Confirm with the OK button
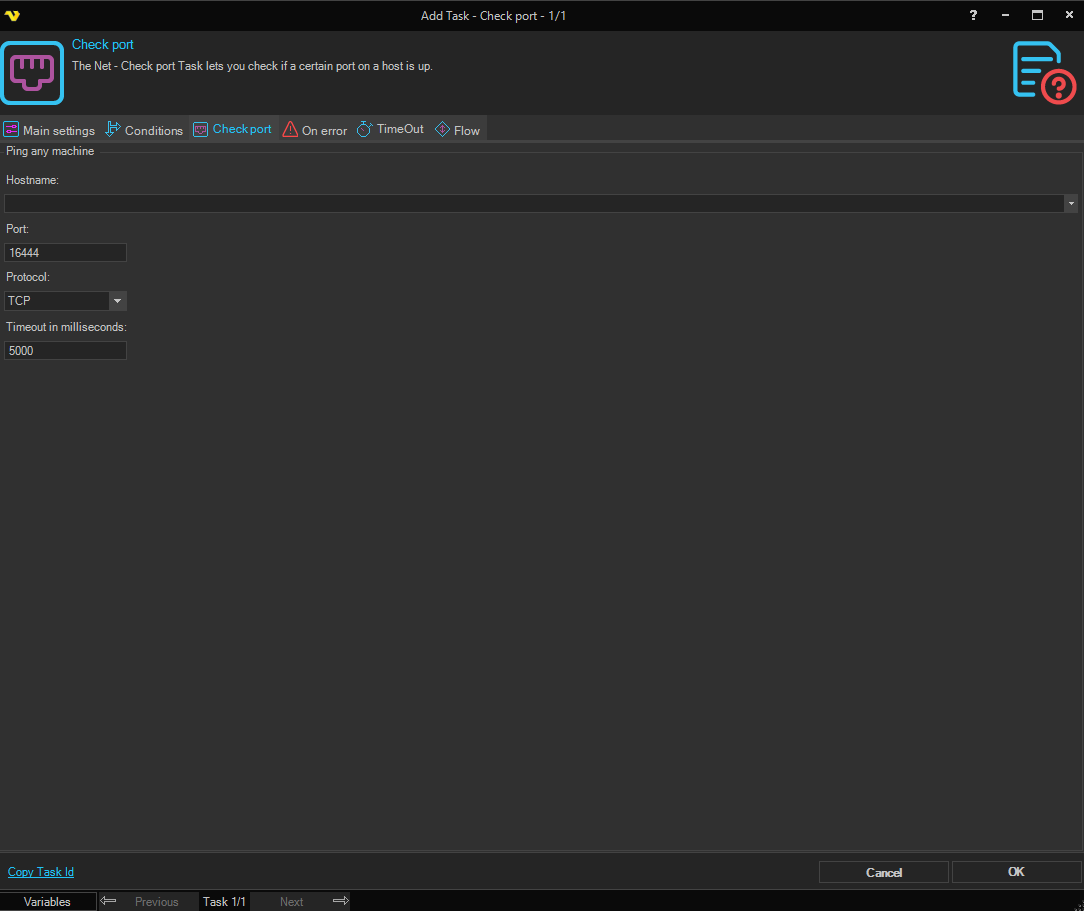This screenshot has width=1084, height=911. point(1016,872)
